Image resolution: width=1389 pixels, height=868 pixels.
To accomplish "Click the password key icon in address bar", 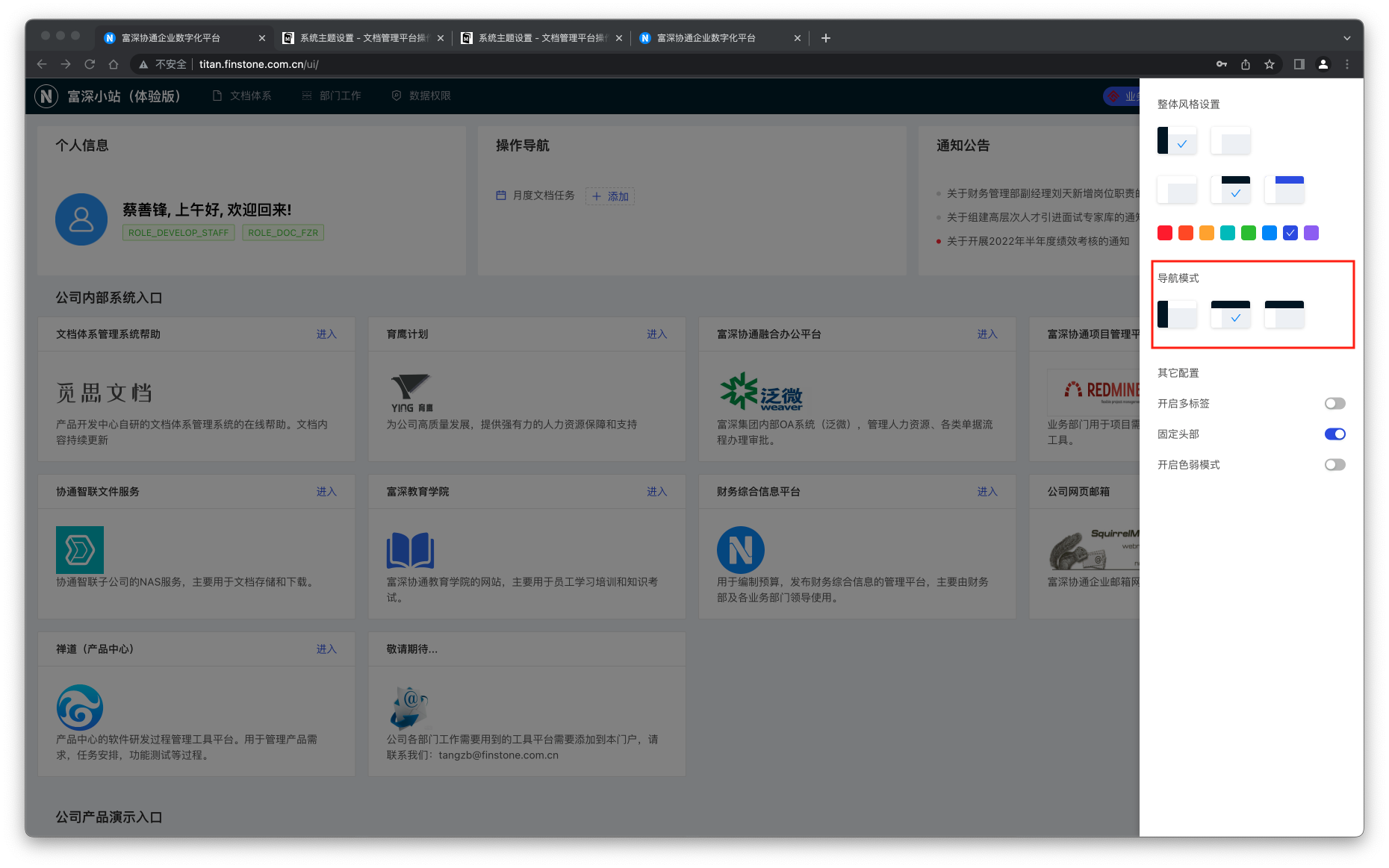I will point(1222,64).
